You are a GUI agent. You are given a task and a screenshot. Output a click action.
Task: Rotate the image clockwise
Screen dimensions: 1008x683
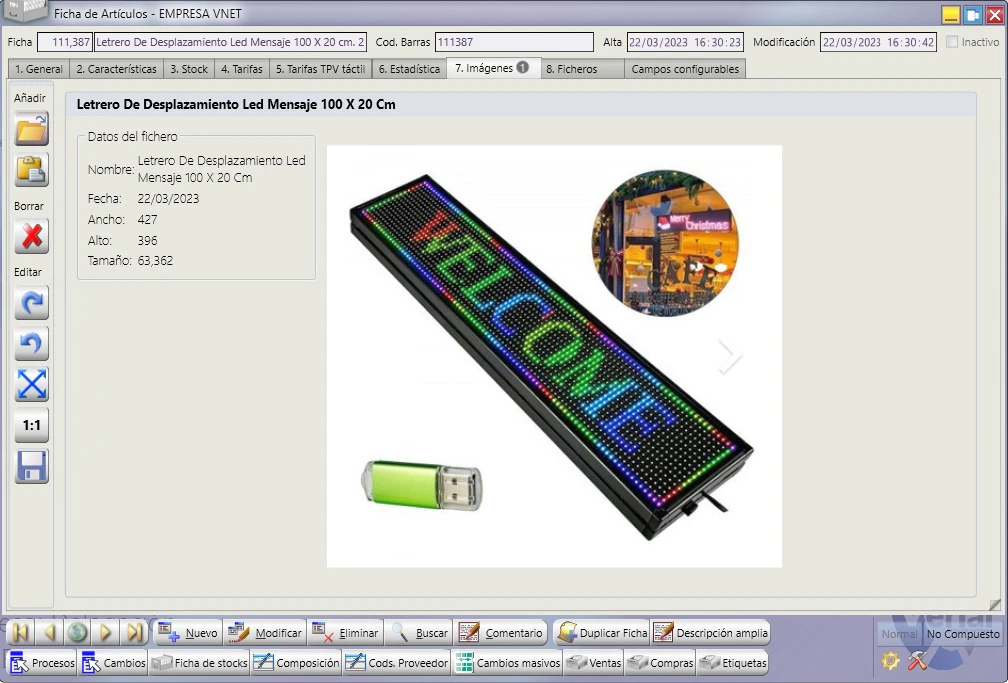point(32,302)
